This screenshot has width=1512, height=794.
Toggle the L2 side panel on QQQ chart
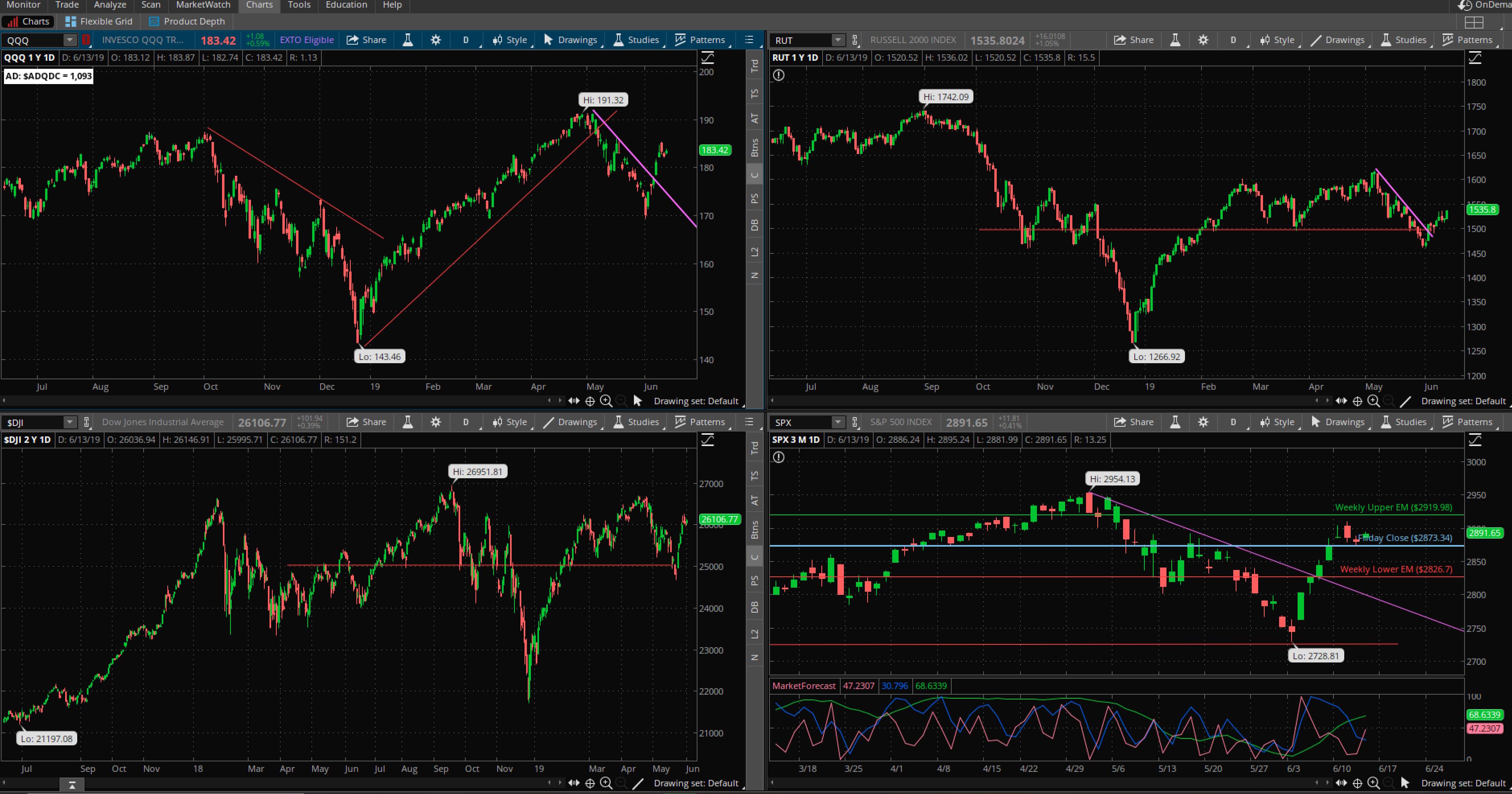(755, 251)
